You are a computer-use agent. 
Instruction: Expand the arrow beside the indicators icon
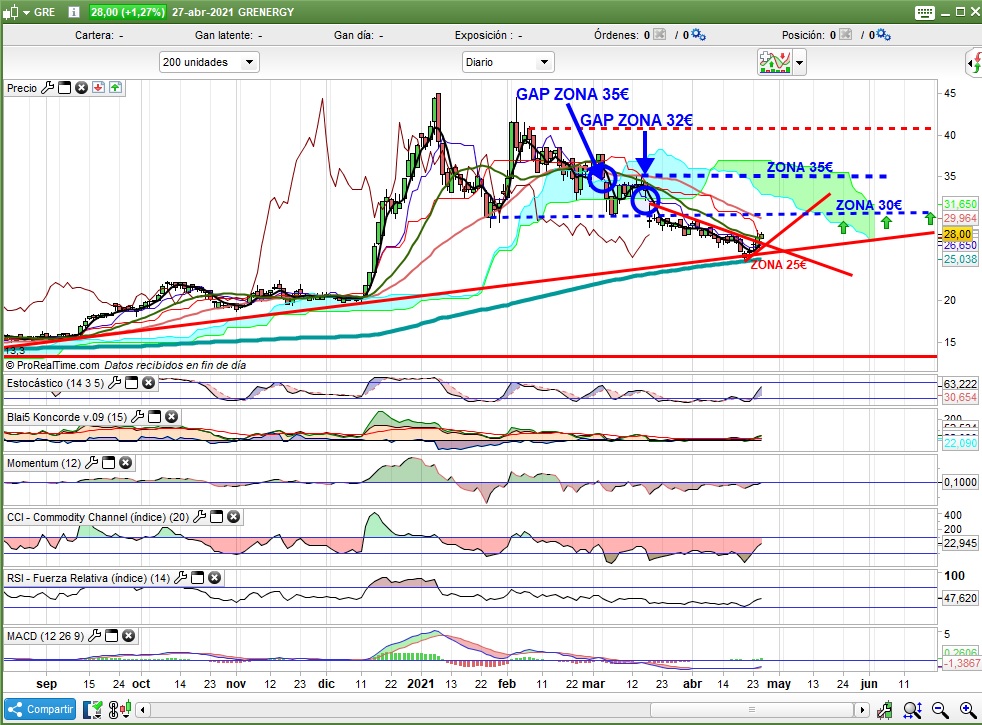[799, 63]
